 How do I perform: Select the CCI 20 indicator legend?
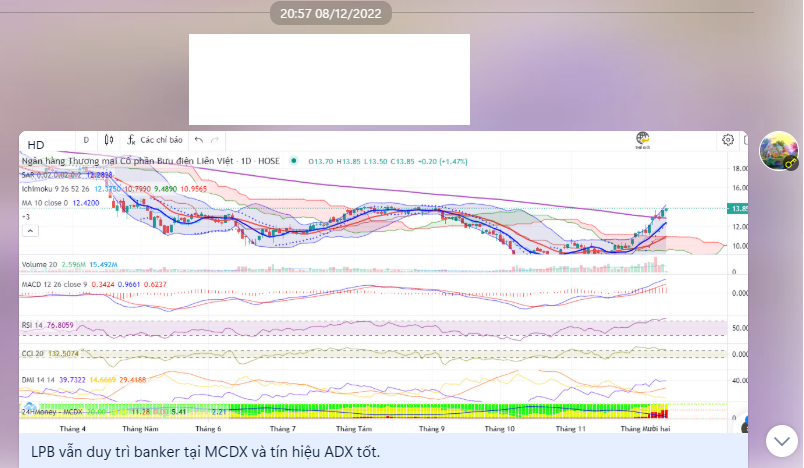(50, 354)
